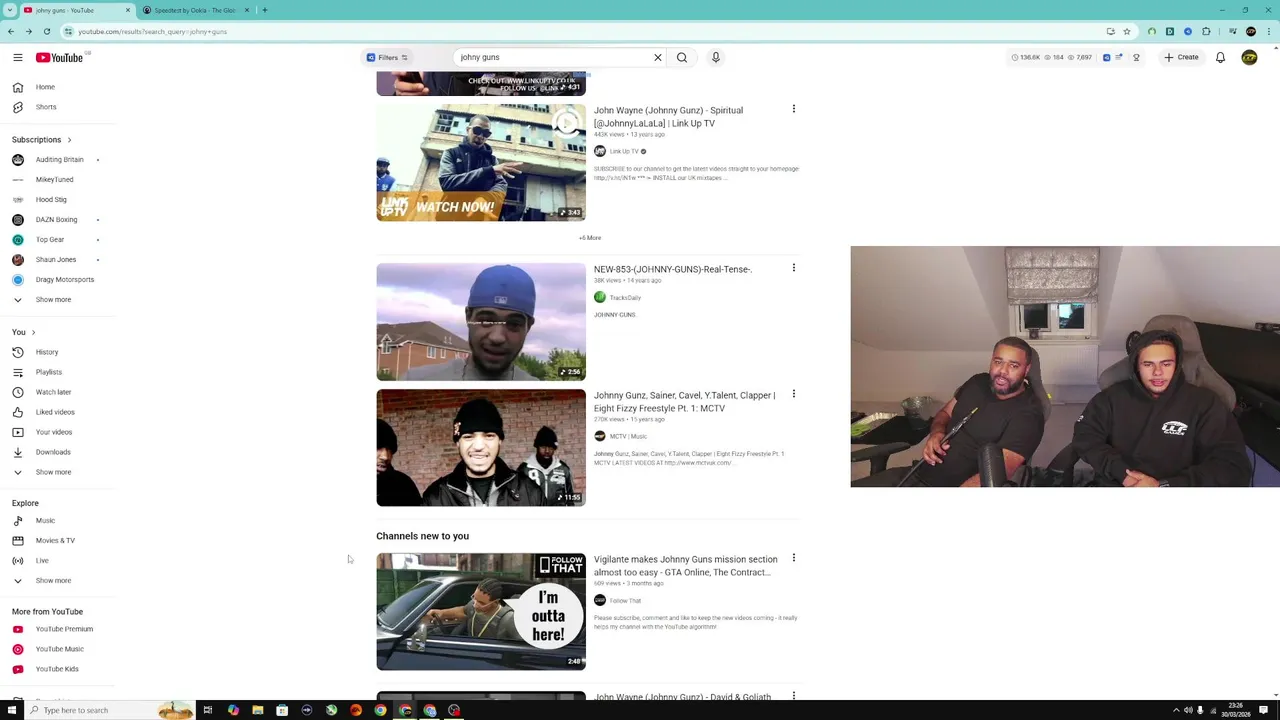
Task: Reload the page in Chrome
Action: click(x=46, y=31)
